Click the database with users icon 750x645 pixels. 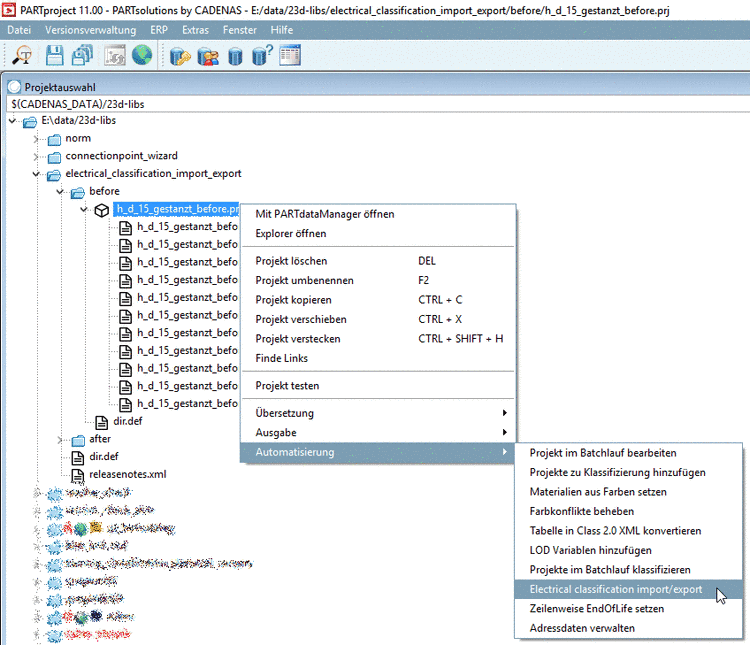pos(208,56)
